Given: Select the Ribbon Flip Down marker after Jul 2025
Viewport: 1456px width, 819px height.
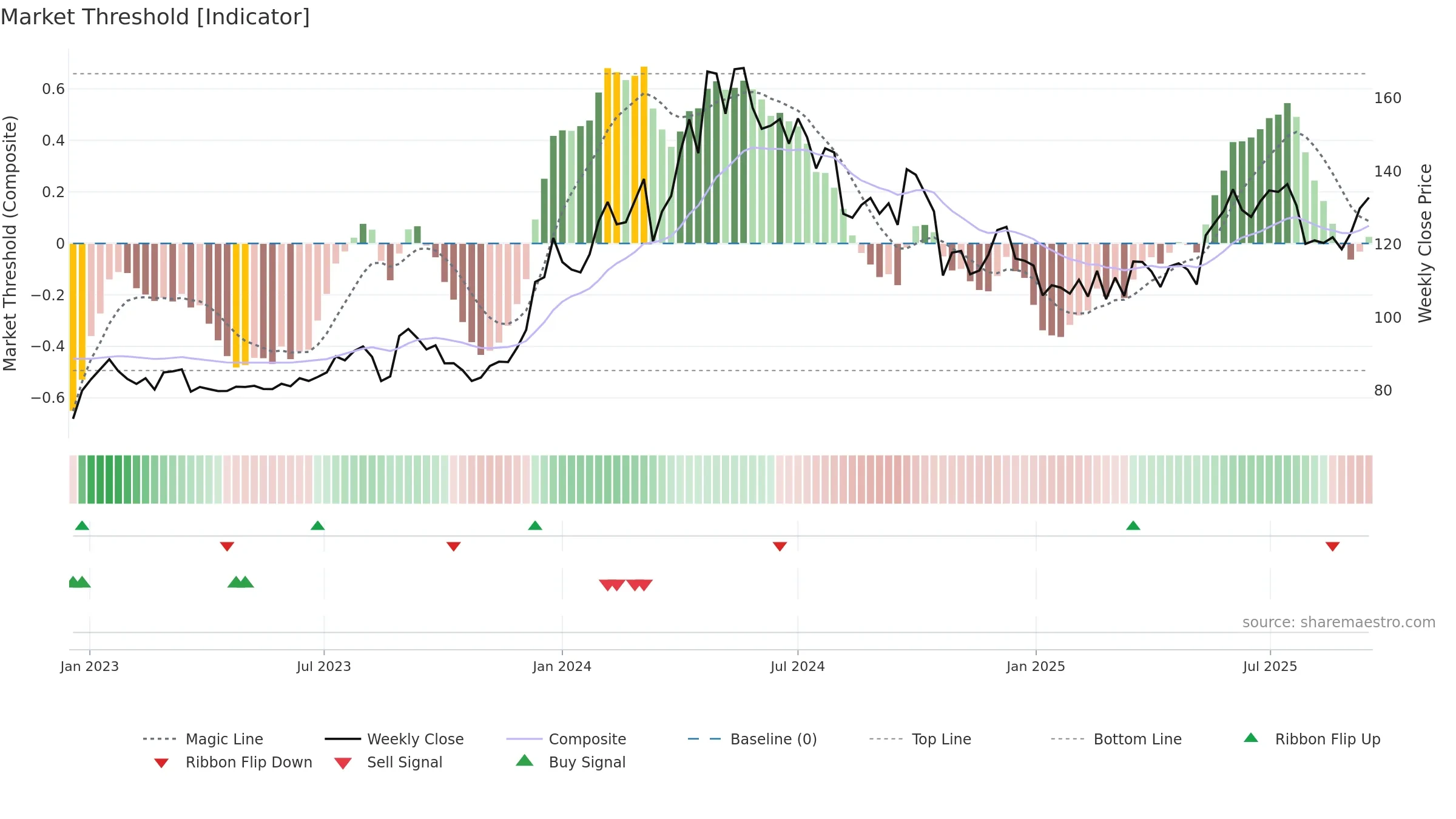Looking at the screenshot, I should pyautogui.click(x=1332, y=547).
